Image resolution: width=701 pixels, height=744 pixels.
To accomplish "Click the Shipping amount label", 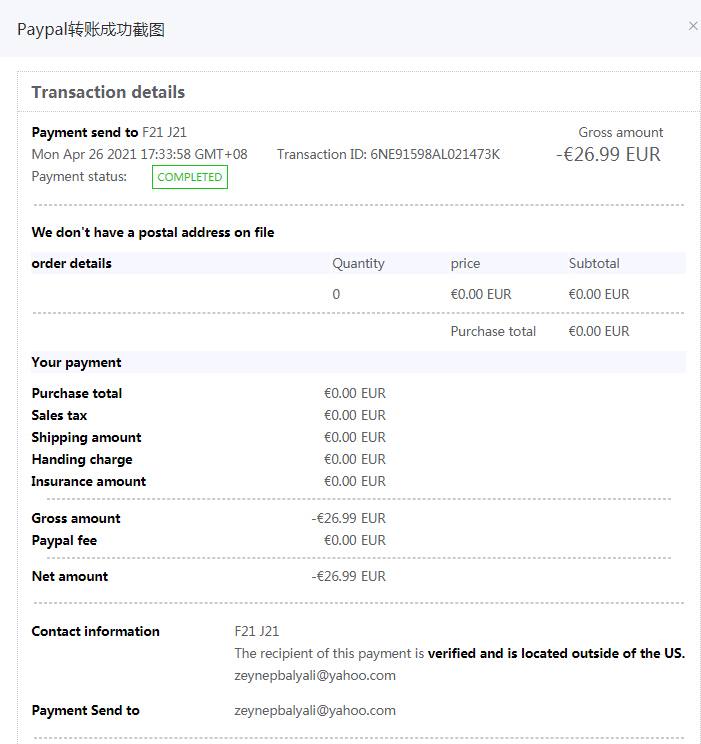I will tap(86, 437).
